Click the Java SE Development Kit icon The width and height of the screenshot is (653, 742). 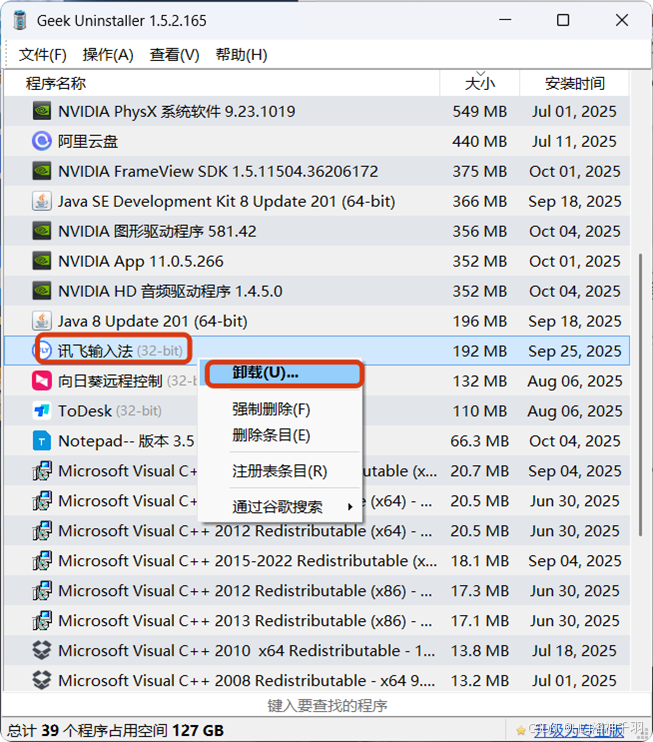coord(42,201)
